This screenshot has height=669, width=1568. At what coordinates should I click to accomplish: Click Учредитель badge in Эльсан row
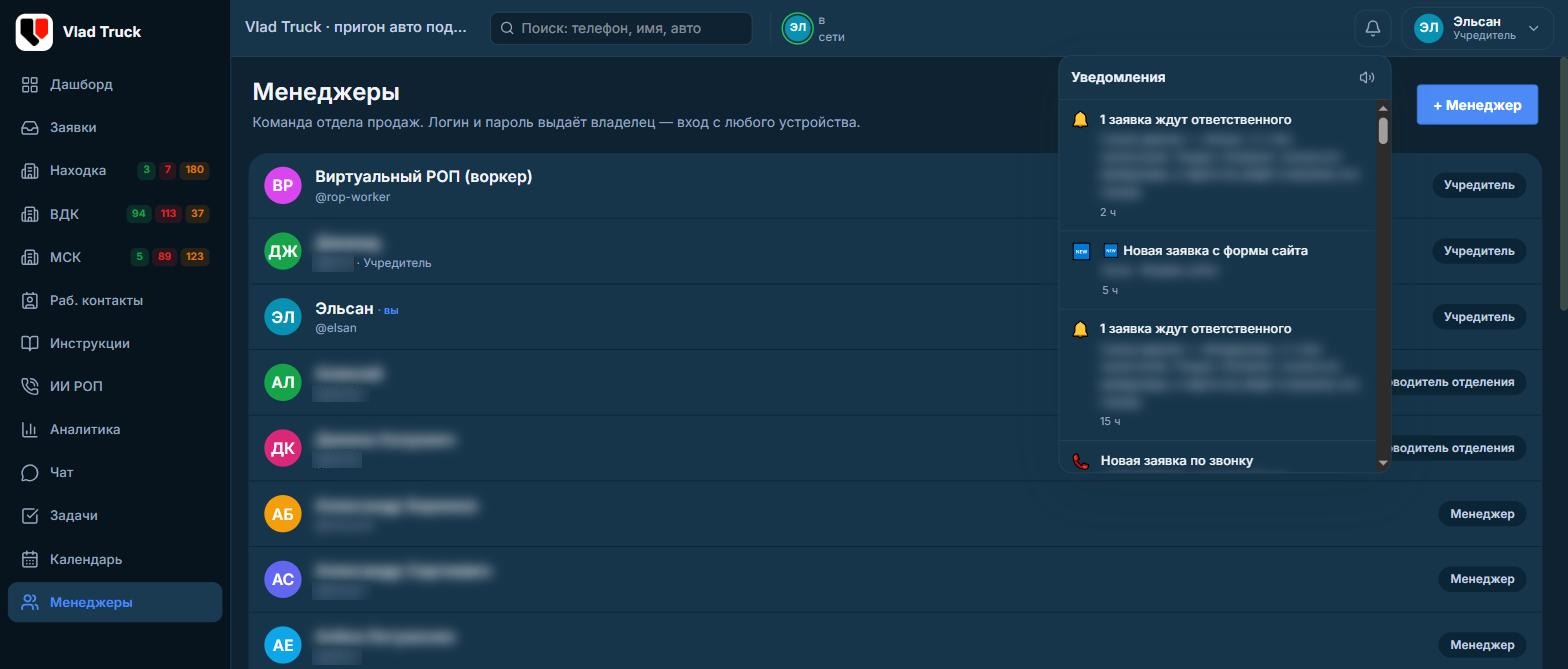[x=1479, y=317]
